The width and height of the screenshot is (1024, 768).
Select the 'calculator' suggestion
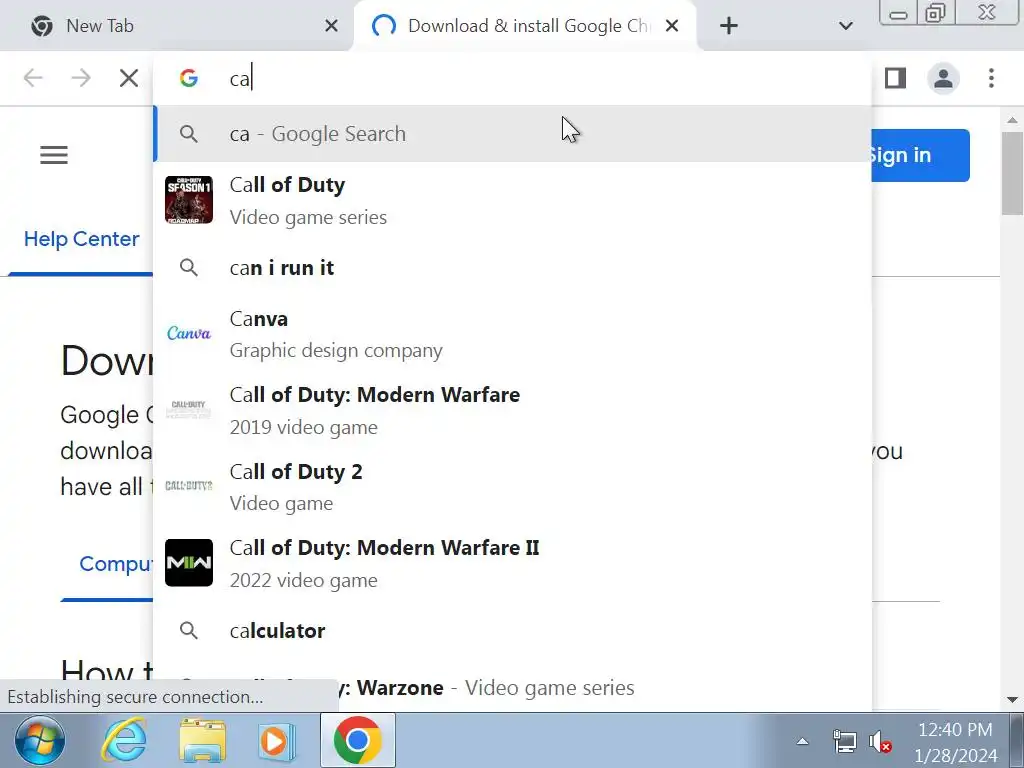(x=513, y=631)
